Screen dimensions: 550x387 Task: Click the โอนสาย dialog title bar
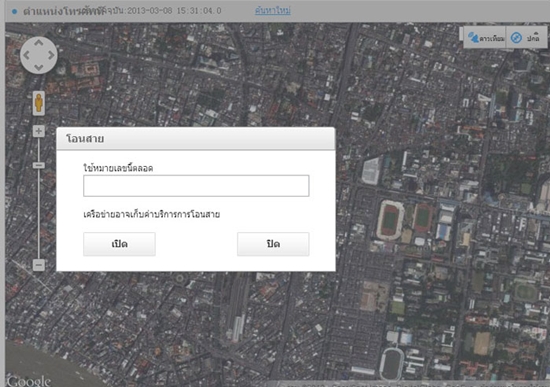tap(196, 139)
